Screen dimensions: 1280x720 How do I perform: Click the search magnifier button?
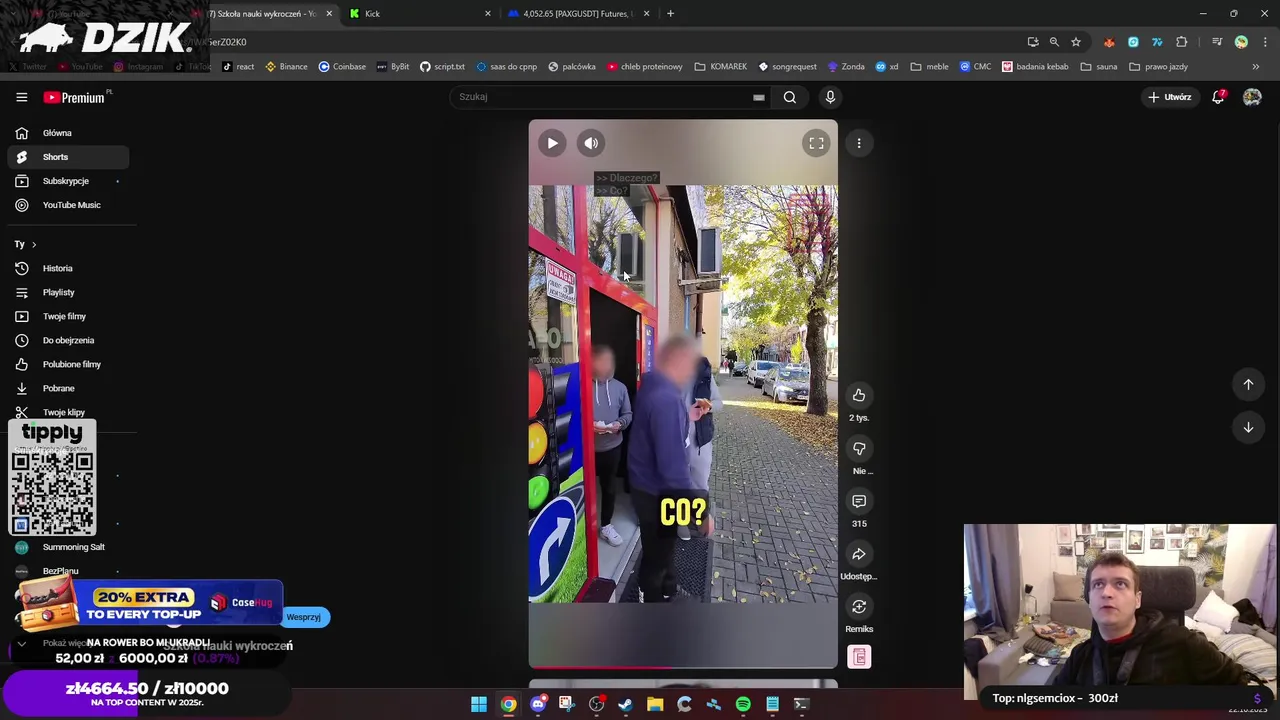pos(790,97)
